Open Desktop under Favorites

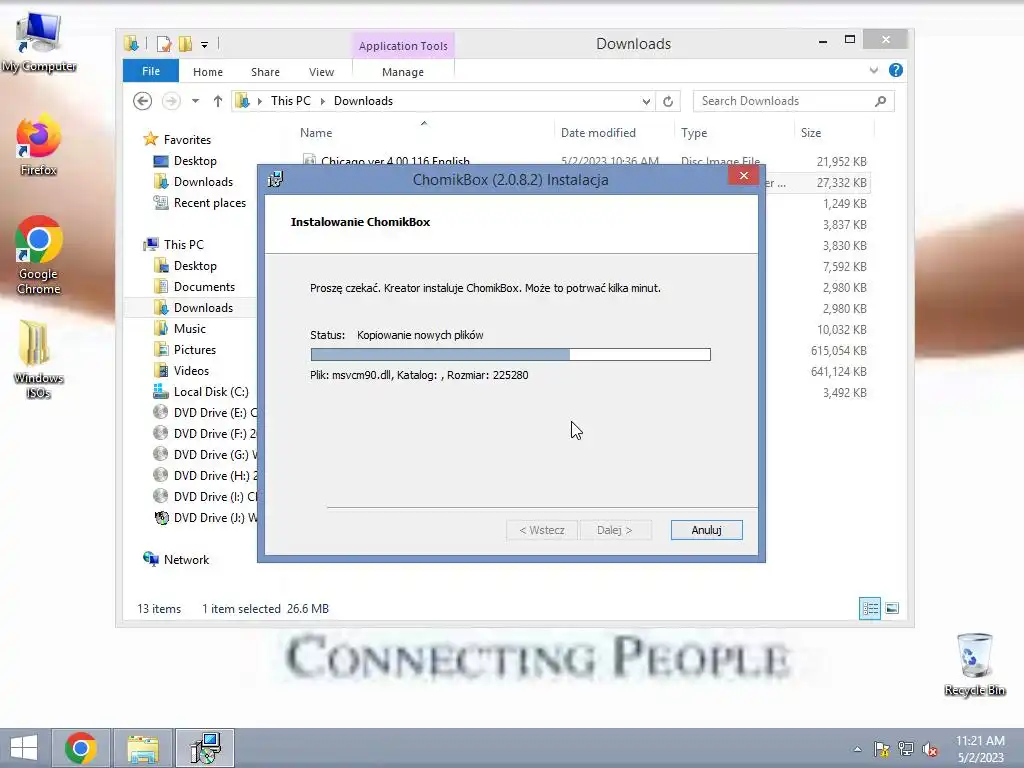[x=195, y=161]
